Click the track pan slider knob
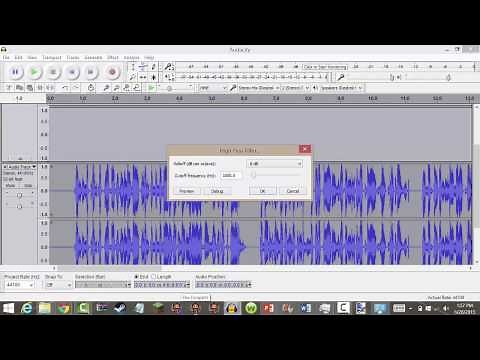The height and width of the screenshot is (360, 480). [x=19, y=206]
